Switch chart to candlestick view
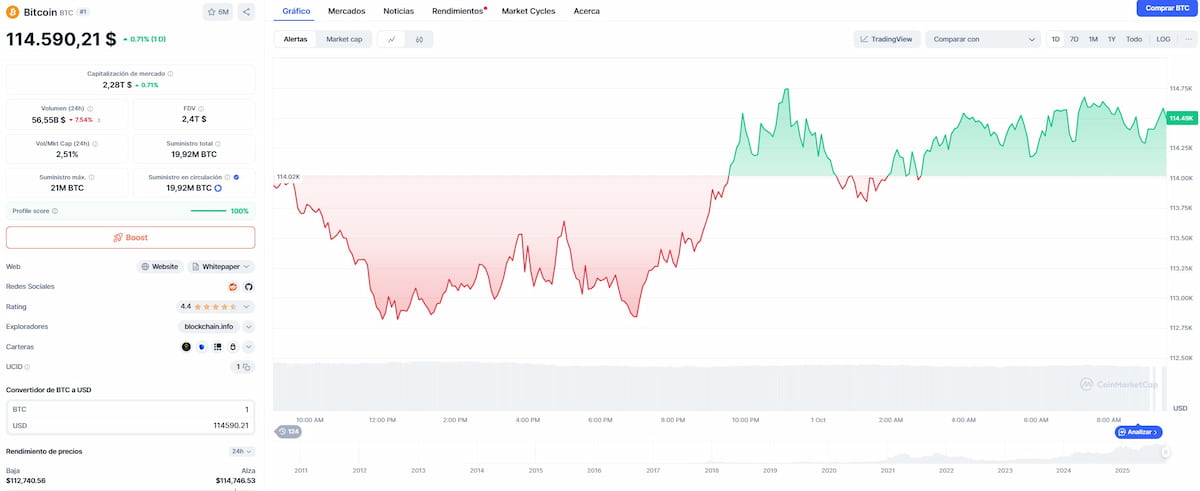The image size is (1200, 491). pos(419,40)
